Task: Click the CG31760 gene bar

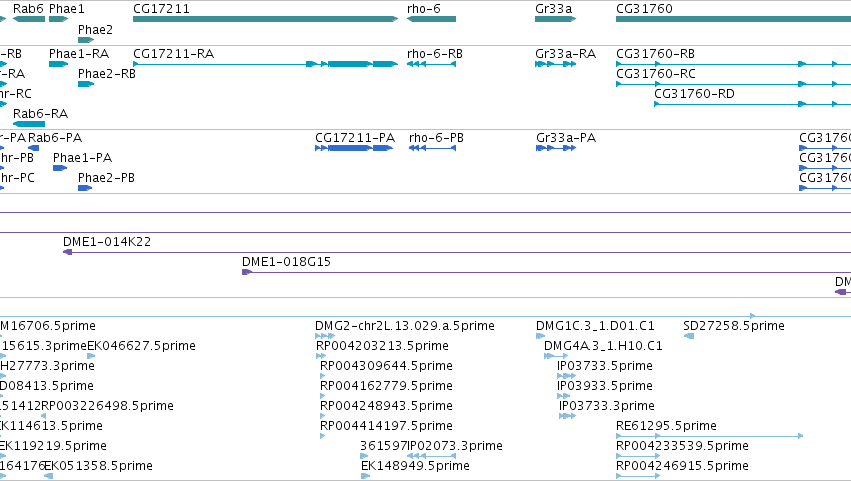Action: 733,19
